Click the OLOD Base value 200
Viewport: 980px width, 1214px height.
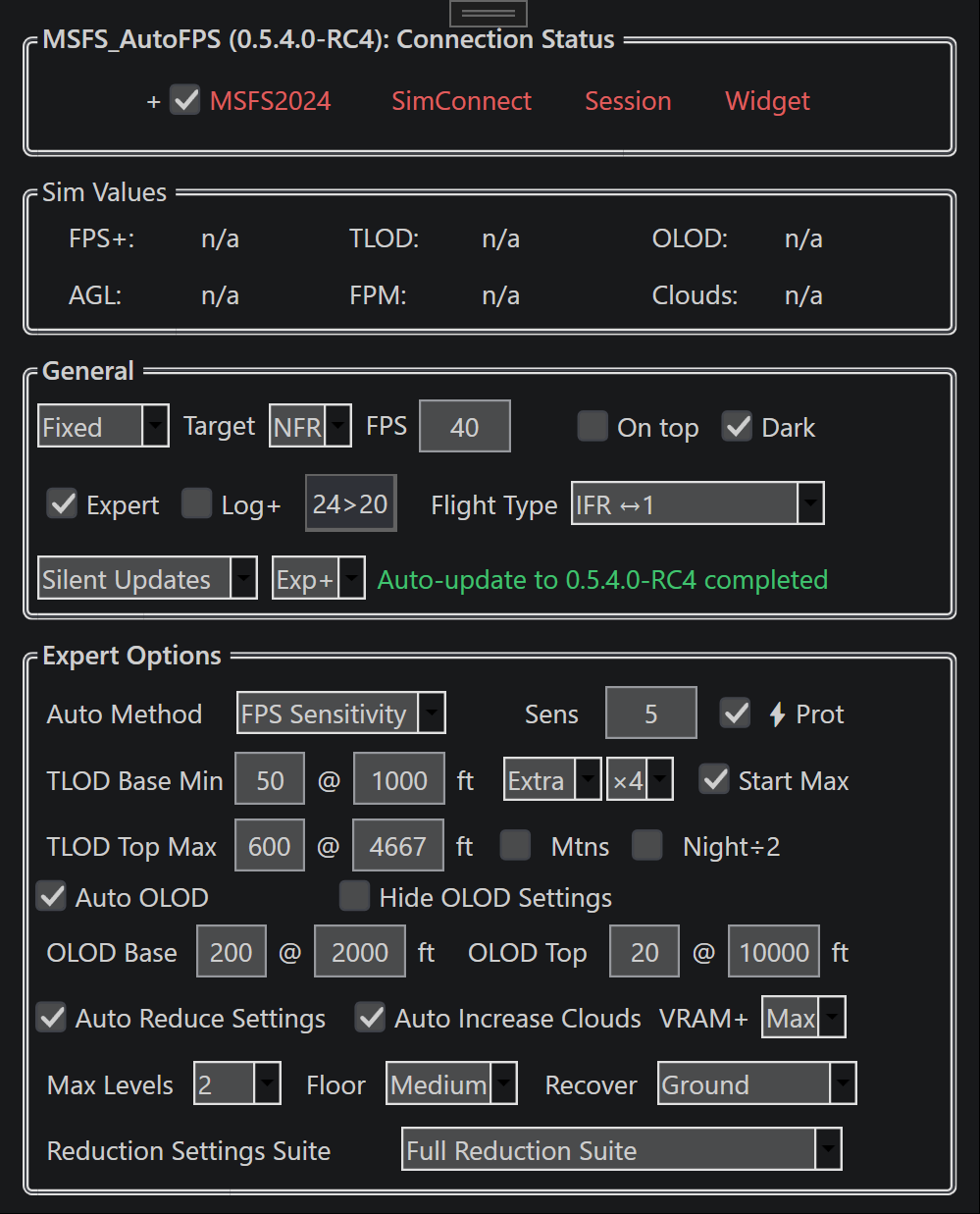(x=232, y=951)
